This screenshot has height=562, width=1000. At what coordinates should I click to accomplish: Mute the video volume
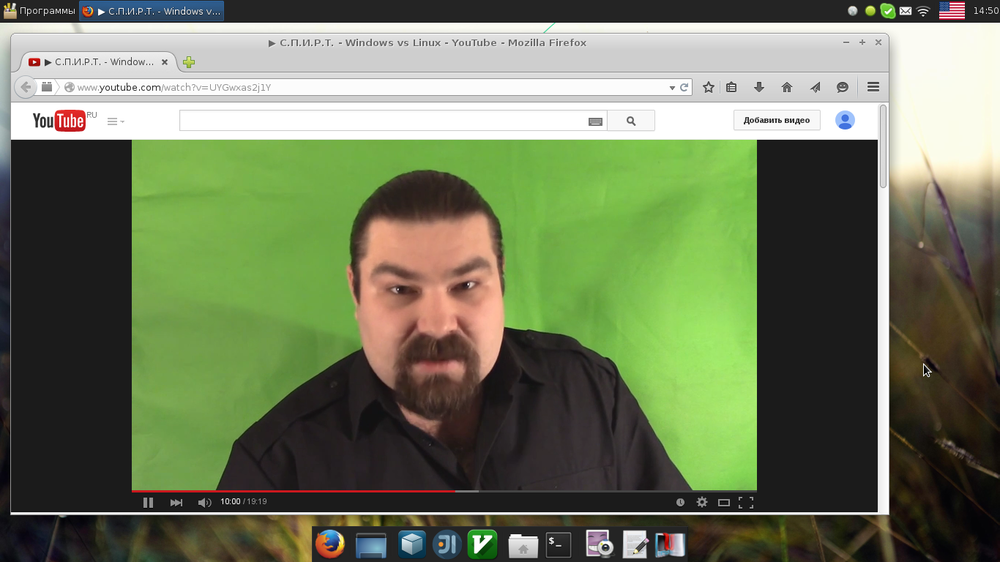click(x=204, y=502)
